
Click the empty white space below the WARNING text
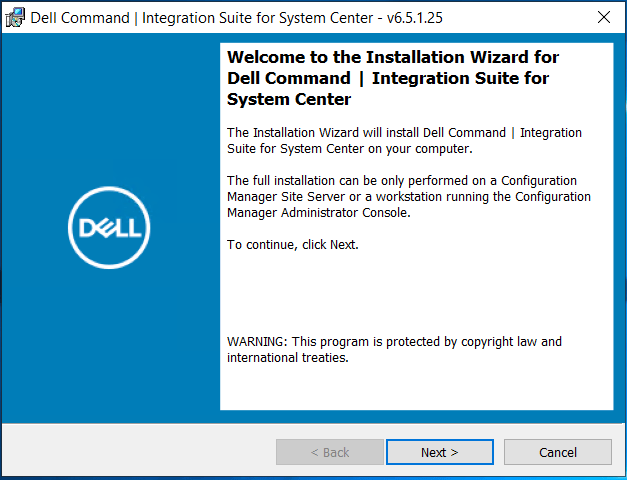click(415, 388)
